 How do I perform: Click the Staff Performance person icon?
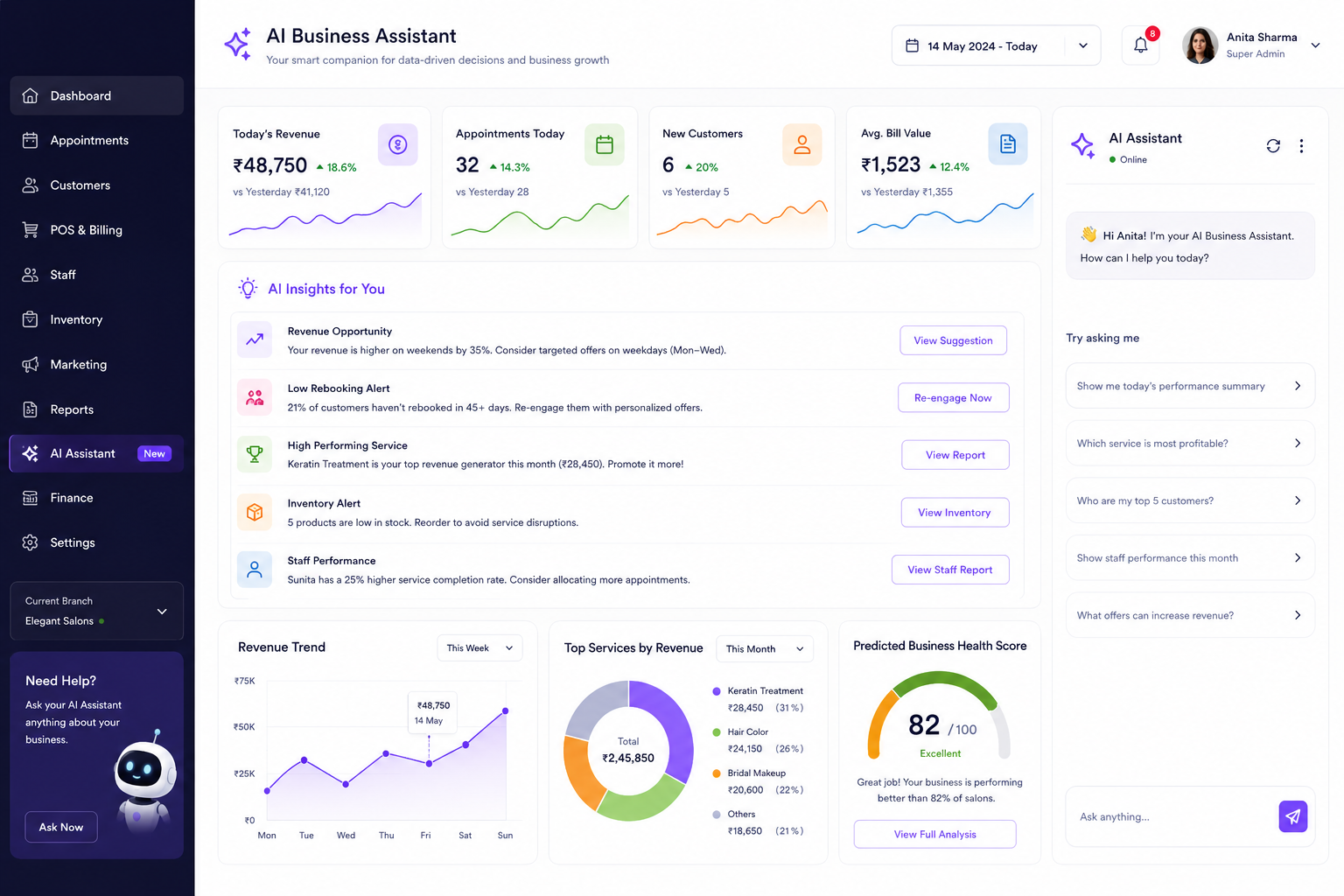(x=255, y=570)
